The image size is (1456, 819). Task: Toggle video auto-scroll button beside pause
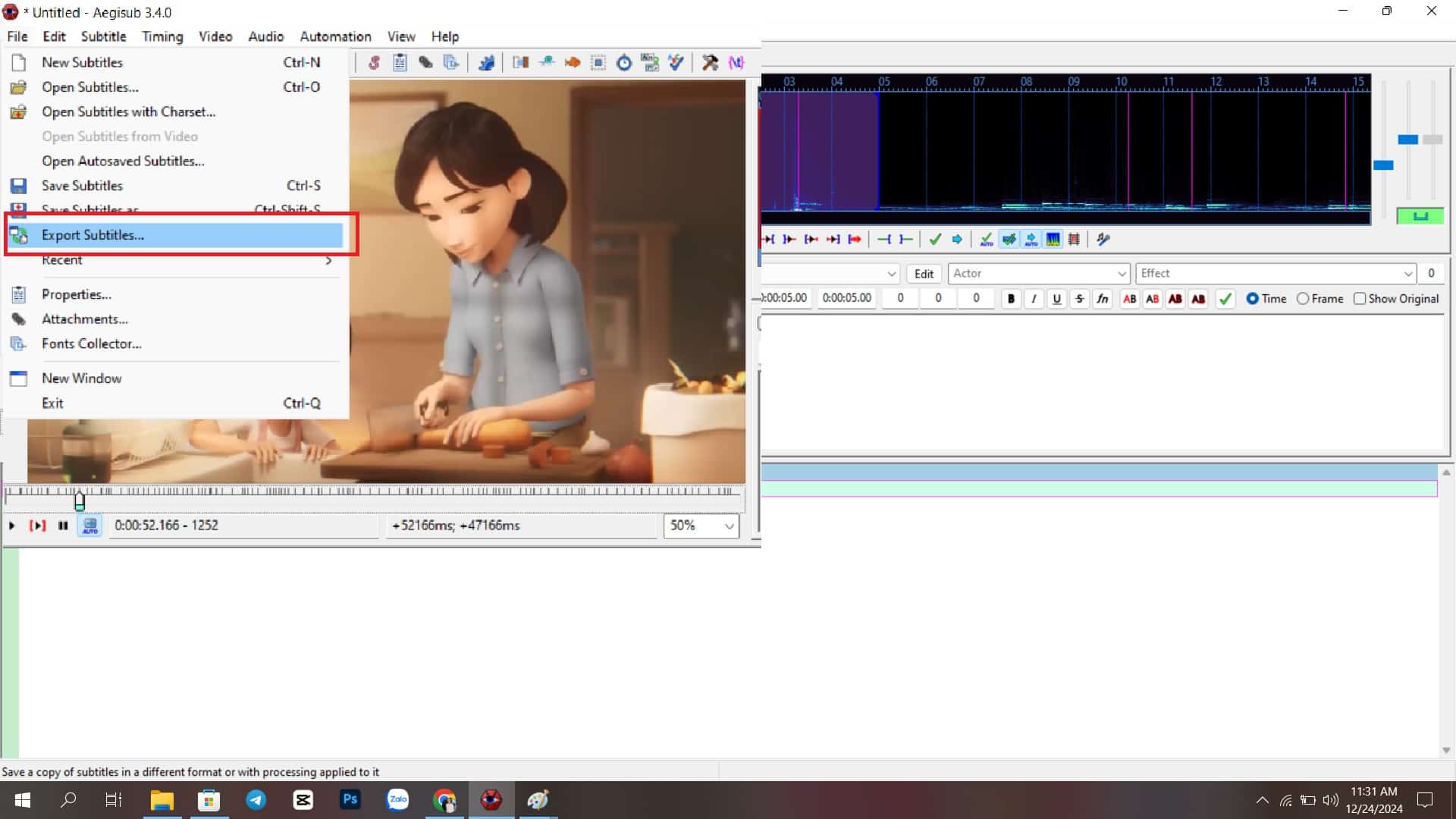pos(90,526)
